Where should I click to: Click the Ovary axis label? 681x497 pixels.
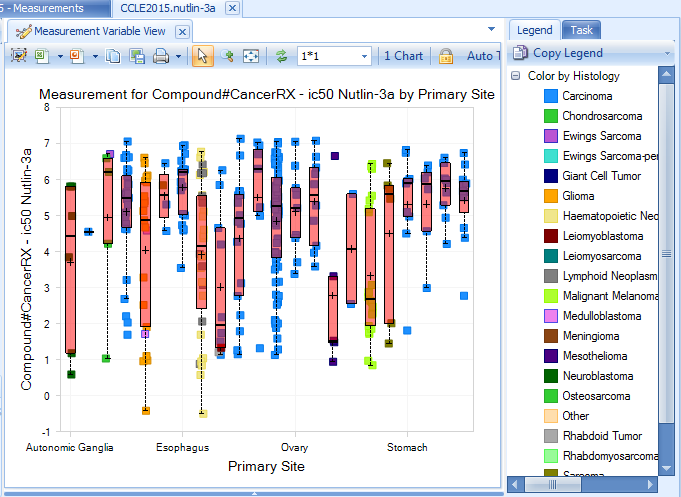point(294,447)
